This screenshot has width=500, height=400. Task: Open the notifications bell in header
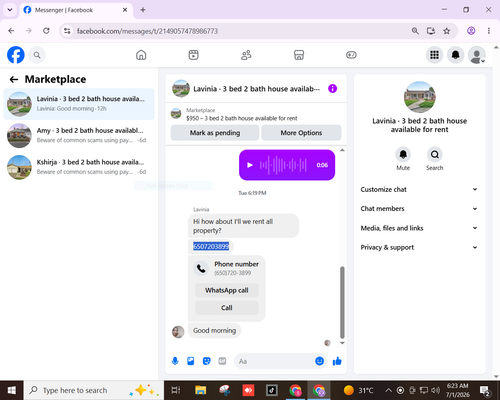[x=456, y=55]
